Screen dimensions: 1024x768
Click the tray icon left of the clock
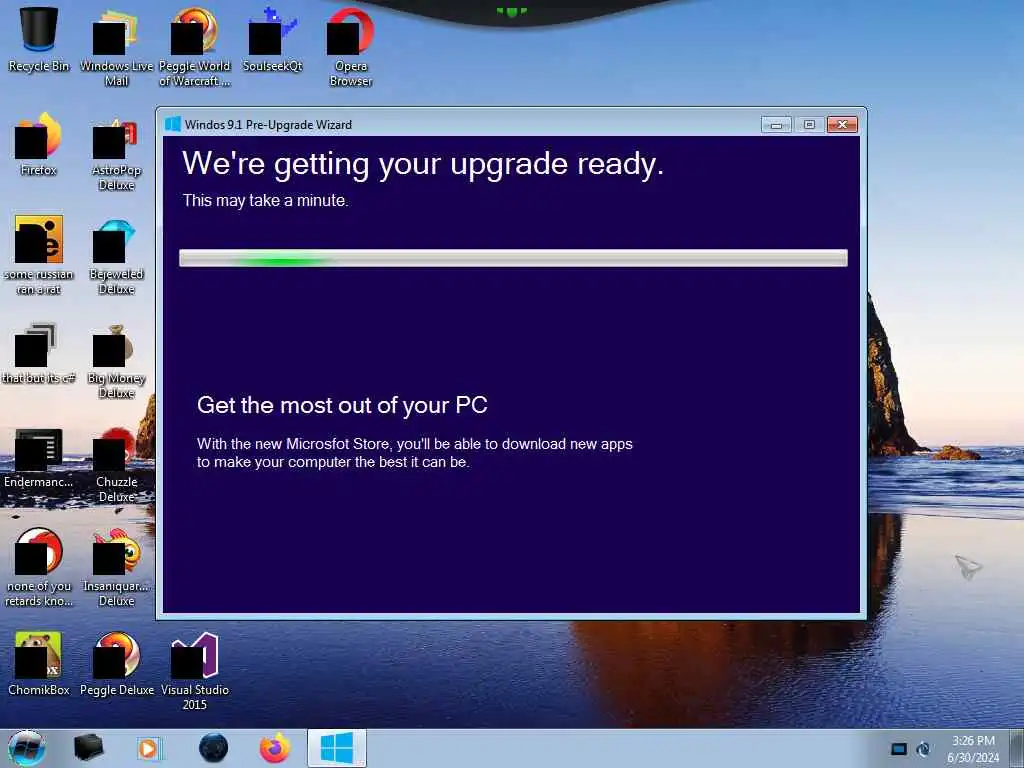pyautogui.click(x=923, y=749)
